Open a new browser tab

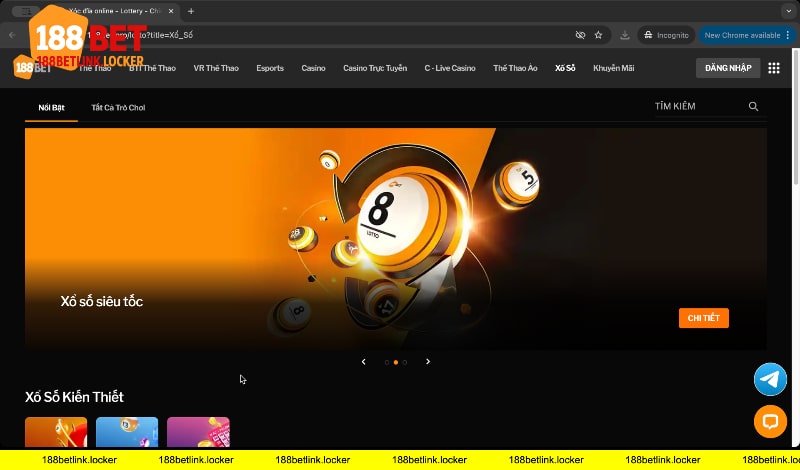[191, 11]
